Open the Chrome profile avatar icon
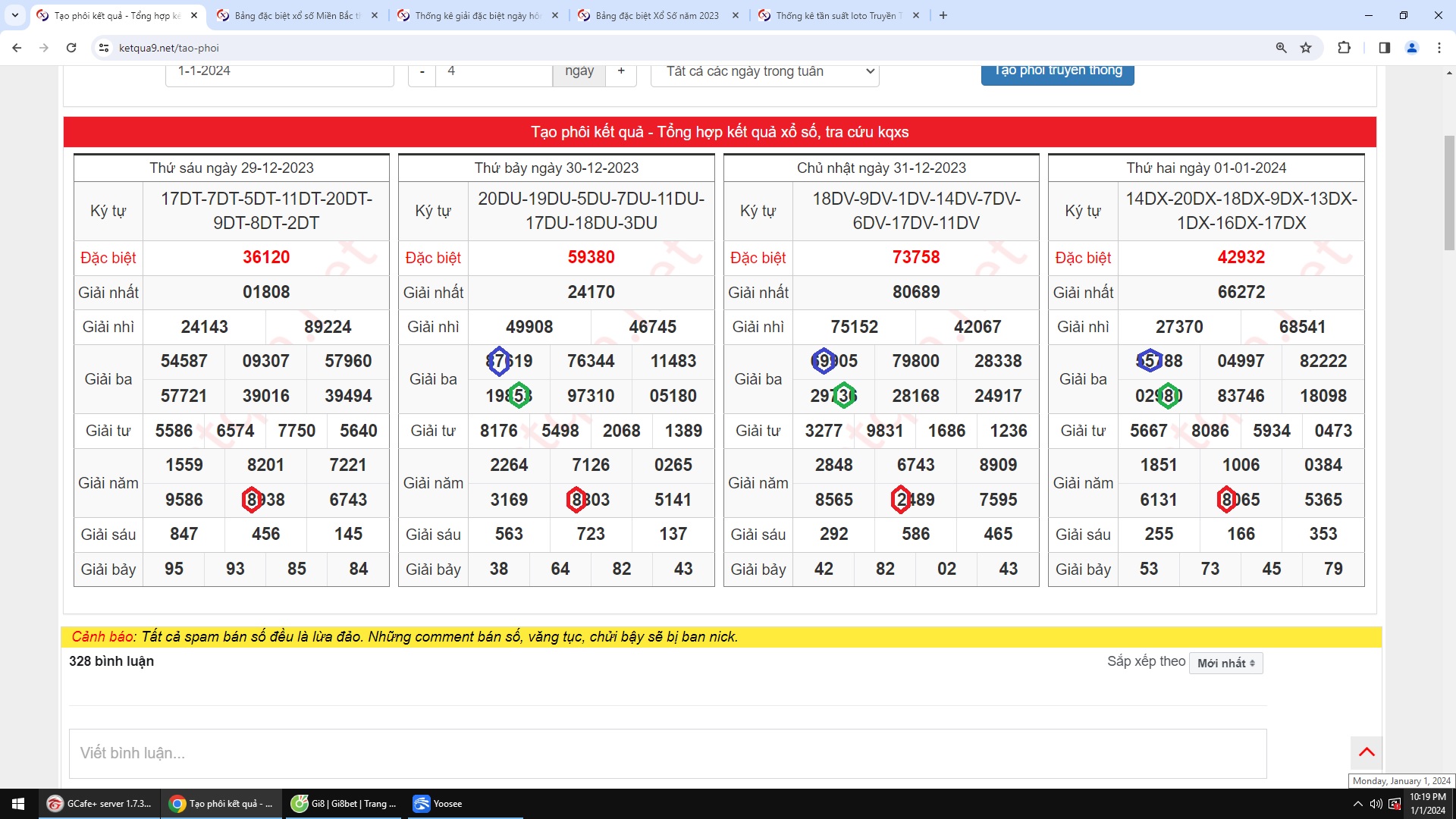1456x819 pixels. 1411,48
